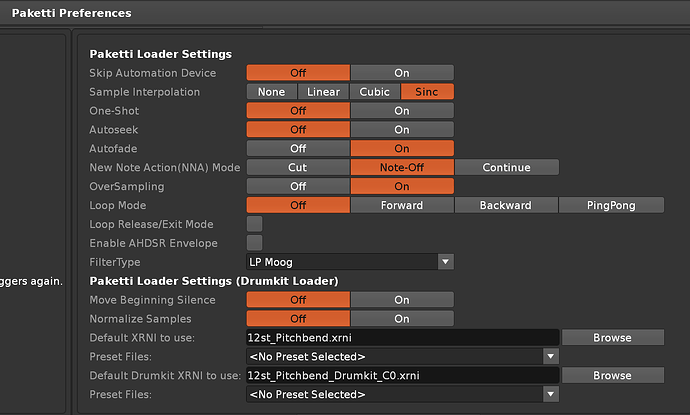This screenshot has height=415, width=690.
Task: Tick the Loop Release/Exit Mode checkbox
Action: tap(254, 224)
